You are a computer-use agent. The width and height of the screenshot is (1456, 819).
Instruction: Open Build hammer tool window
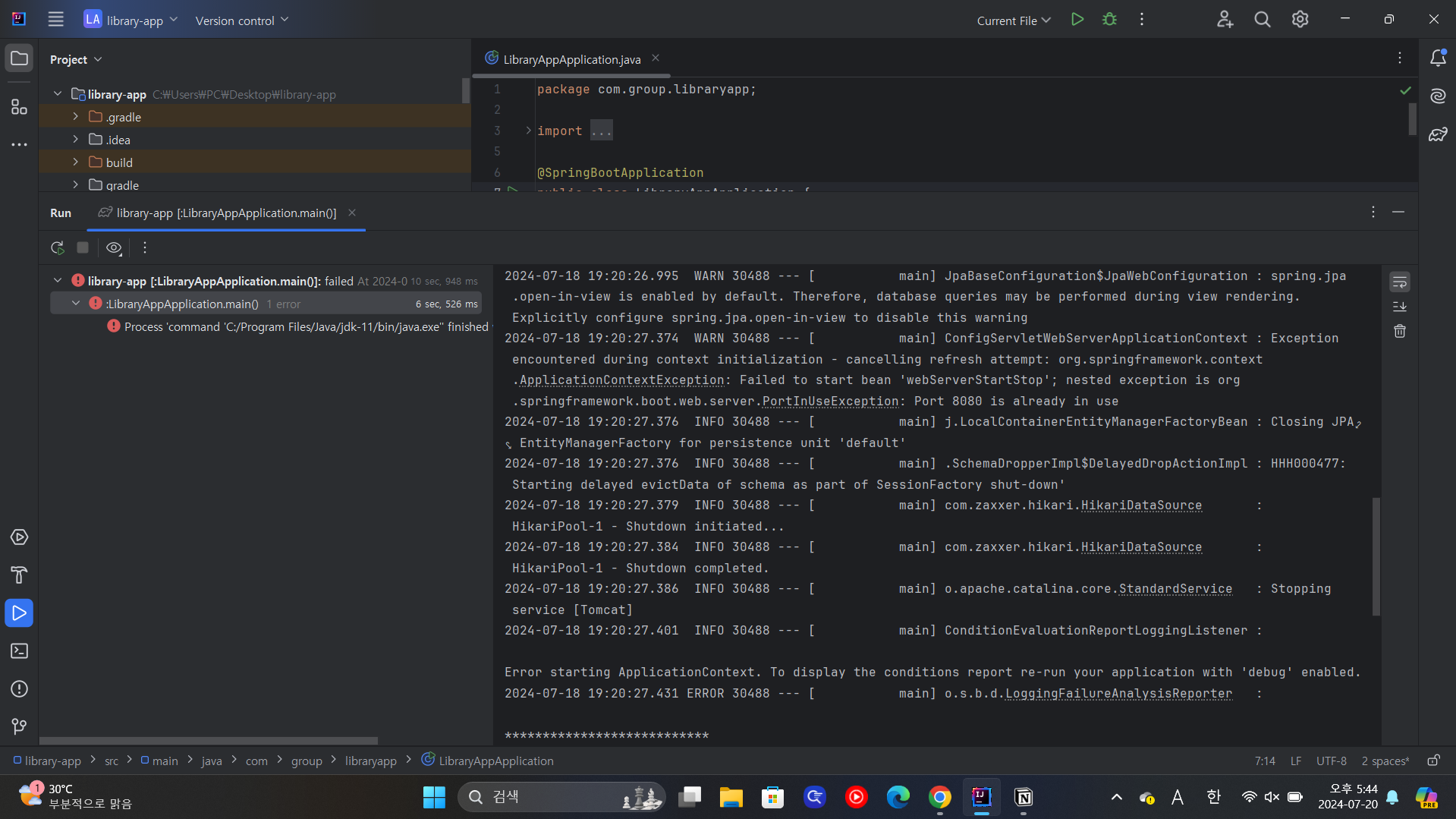pyautogui.click(x=19, y=575)
